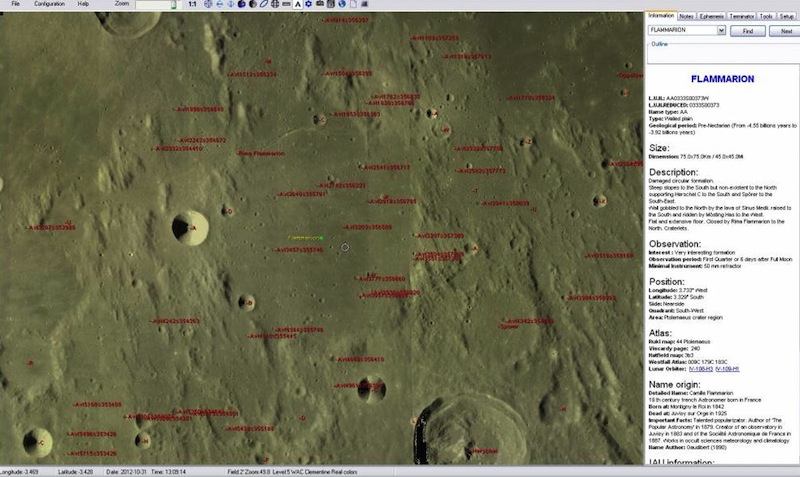Toggle the north-south flip anchor icon
This screenshot has width=800, height=477.
click(x=231, y=4)
